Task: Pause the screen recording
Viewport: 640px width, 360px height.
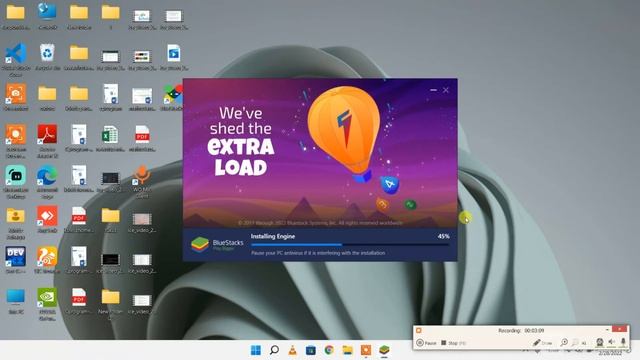Action: coord(426,343)
